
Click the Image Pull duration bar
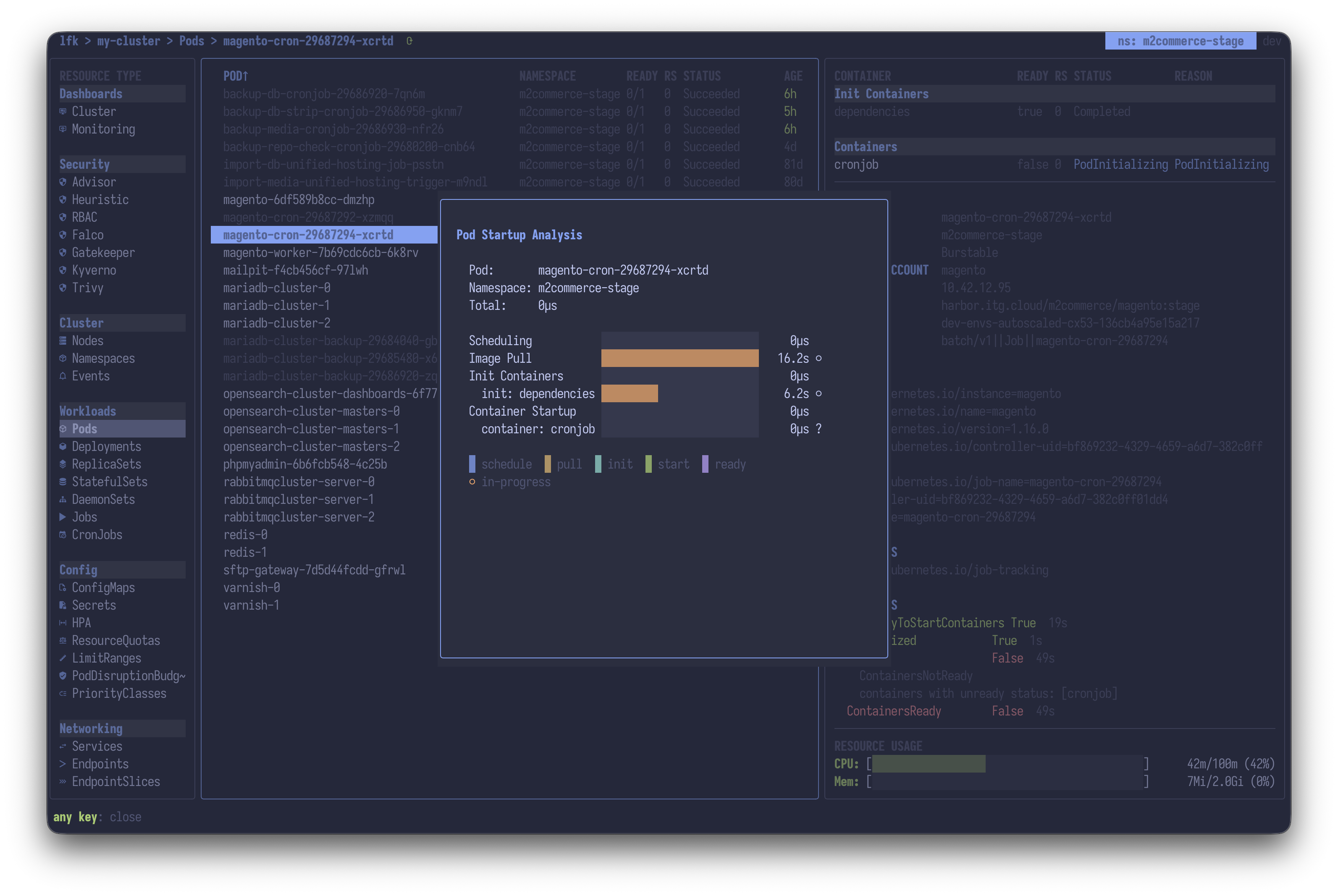(679, 358)
